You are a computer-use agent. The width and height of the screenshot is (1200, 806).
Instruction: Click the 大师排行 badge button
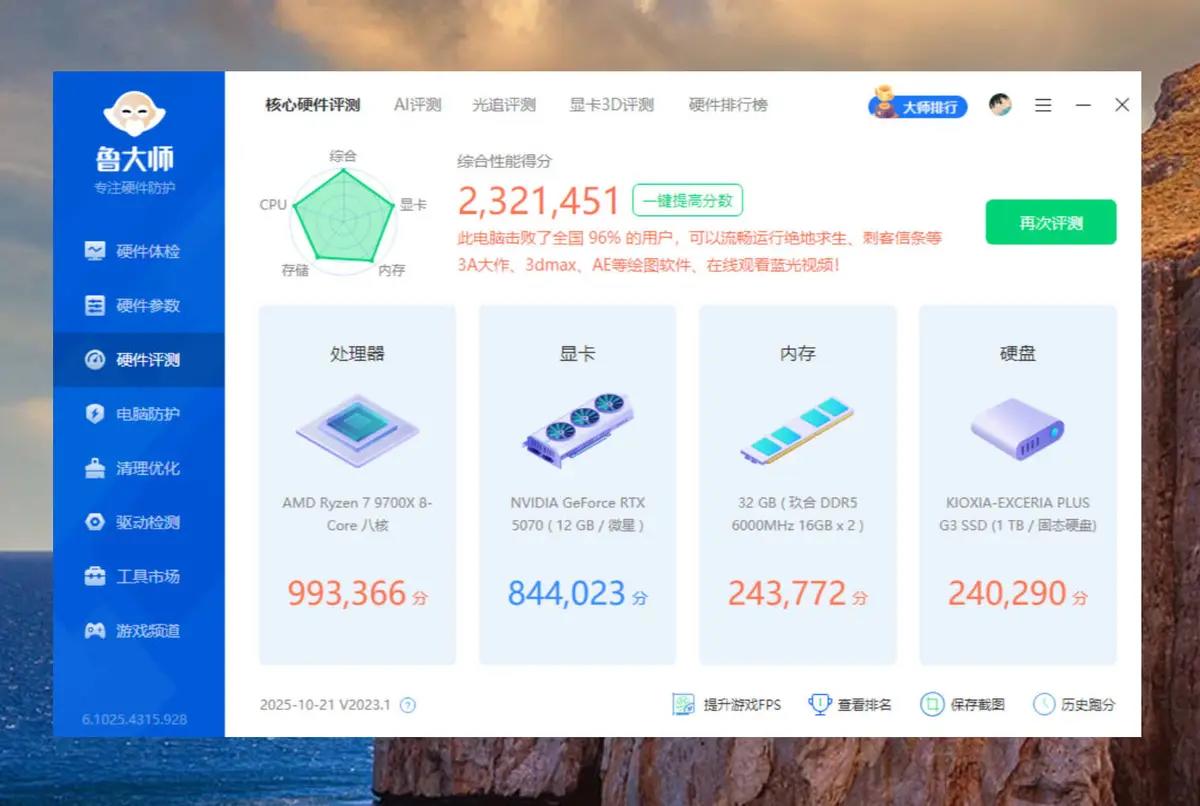pos(918,105)
